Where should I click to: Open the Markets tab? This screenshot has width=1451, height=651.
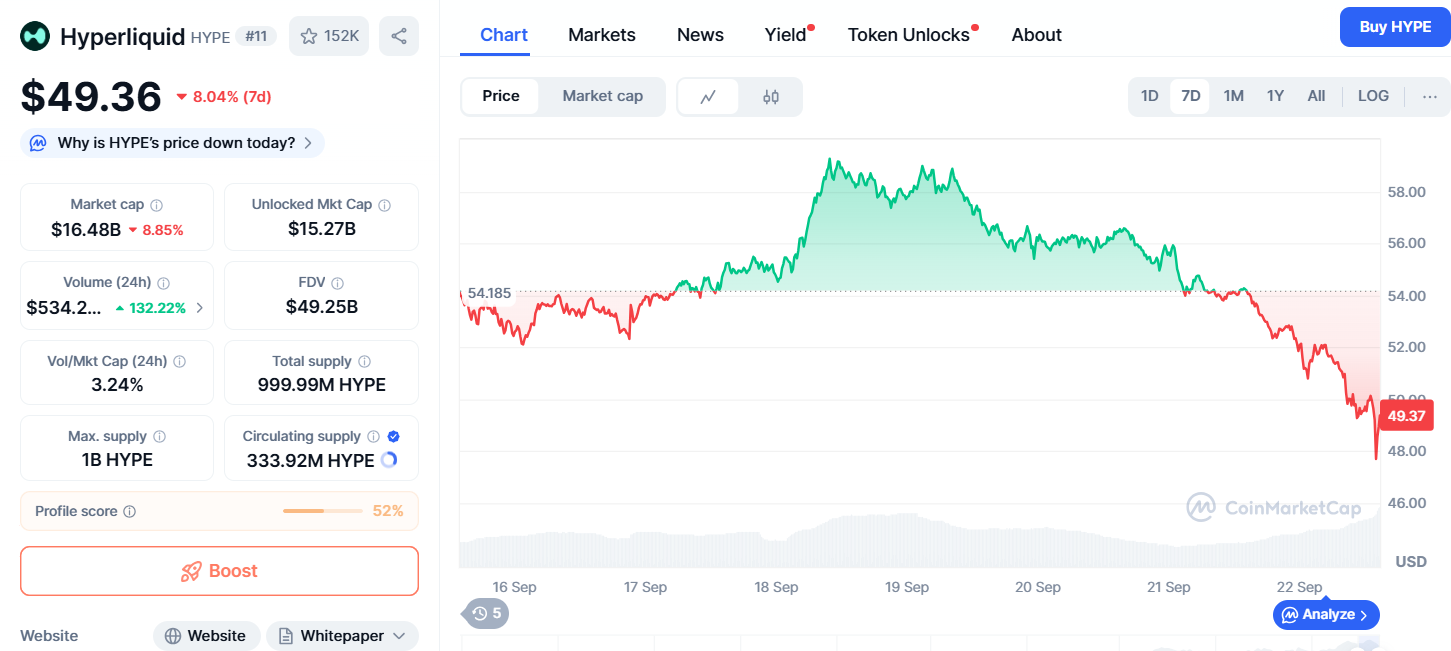(x=602, y=35)
